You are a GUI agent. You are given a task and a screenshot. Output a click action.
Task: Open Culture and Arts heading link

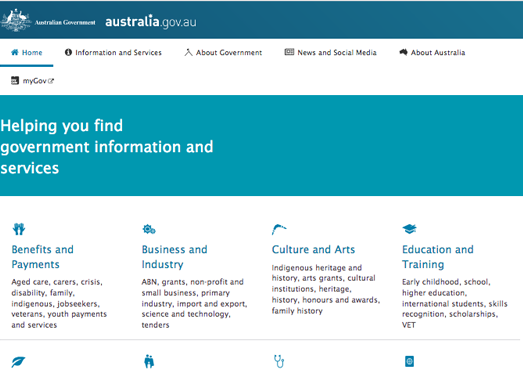[313, 249]
